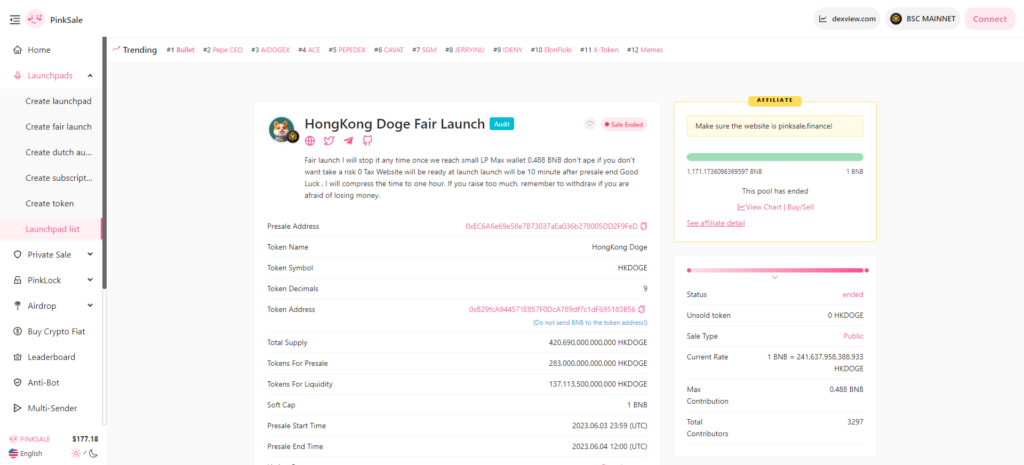
Task: Click trending token #2 Pepe CEO
Action: (x=223, y=50)
